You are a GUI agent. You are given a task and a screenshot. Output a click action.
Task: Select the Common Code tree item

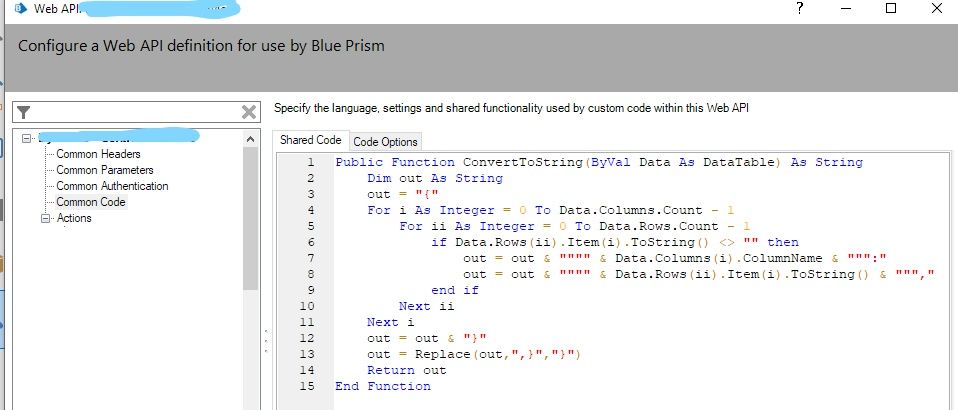(91, 202)
